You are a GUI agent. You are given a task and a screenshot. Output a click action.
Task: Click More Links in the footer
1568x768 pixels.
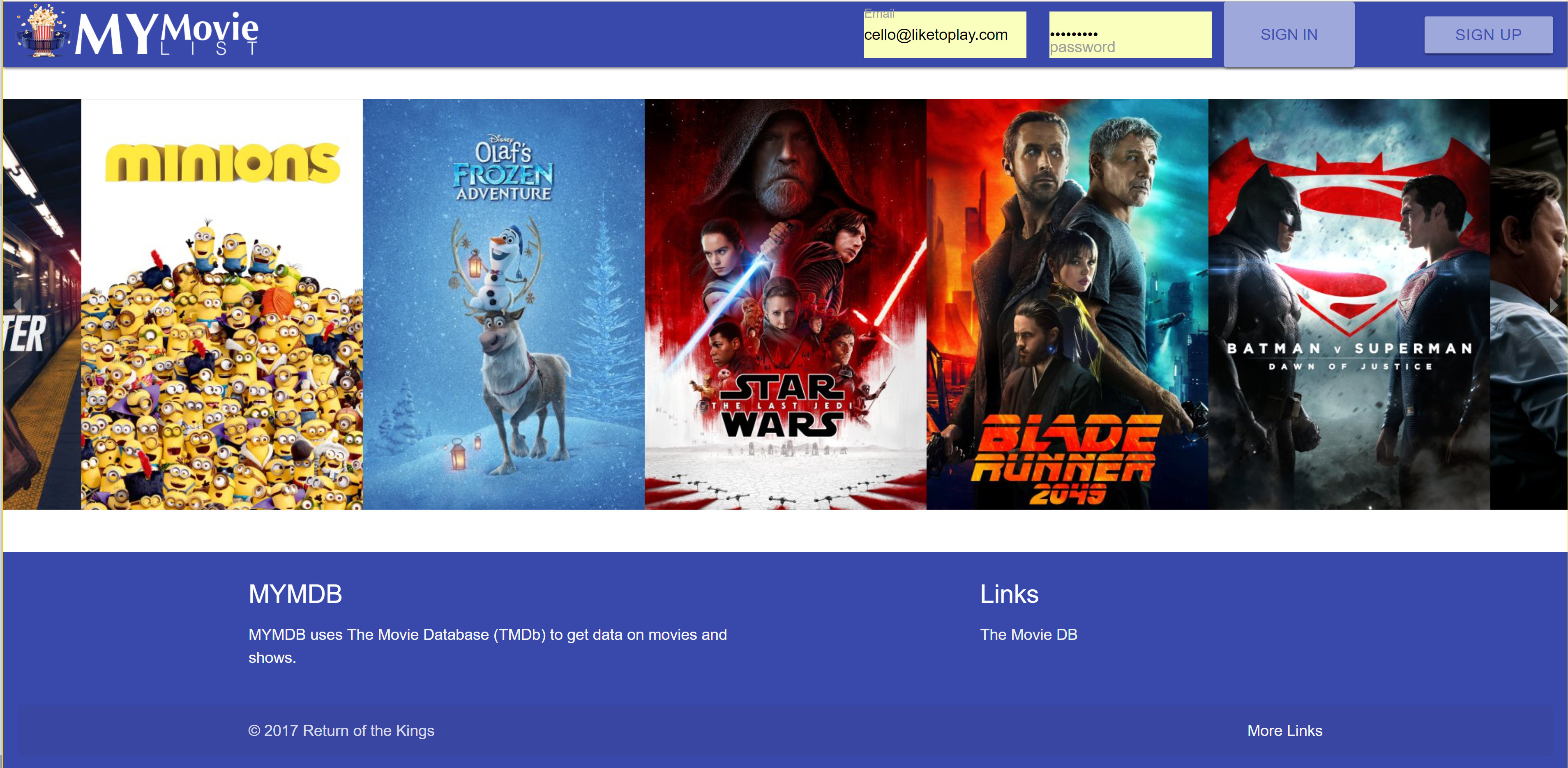click(x=1284, y=731)
